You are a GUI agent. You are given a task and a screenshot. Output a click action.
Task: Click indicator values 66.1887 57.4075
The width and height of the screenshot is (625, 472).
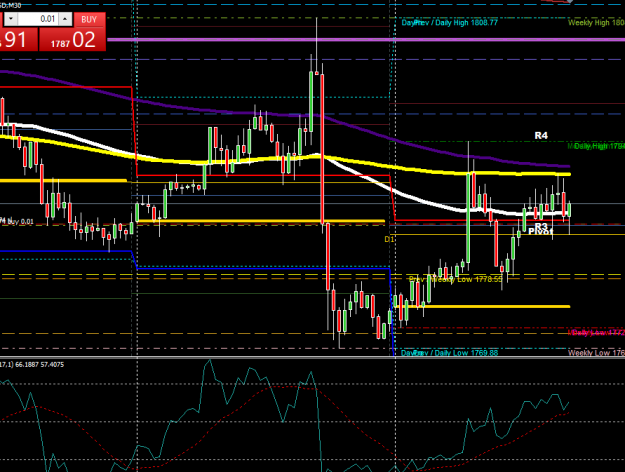(x=39, y=364)
